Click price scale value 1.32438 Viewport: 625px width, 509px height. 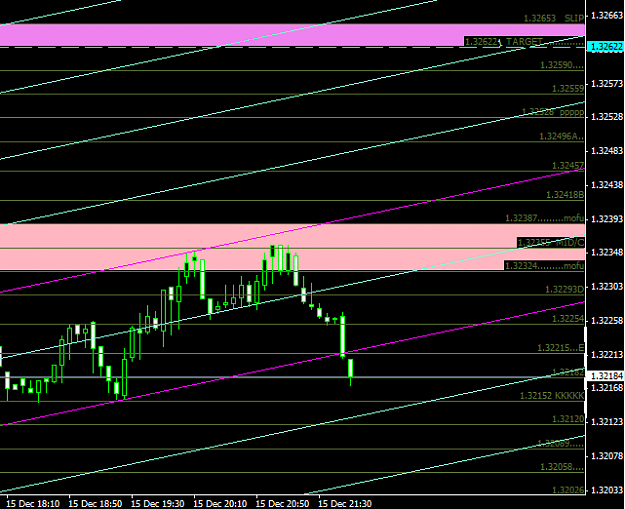tap(606, 185)
